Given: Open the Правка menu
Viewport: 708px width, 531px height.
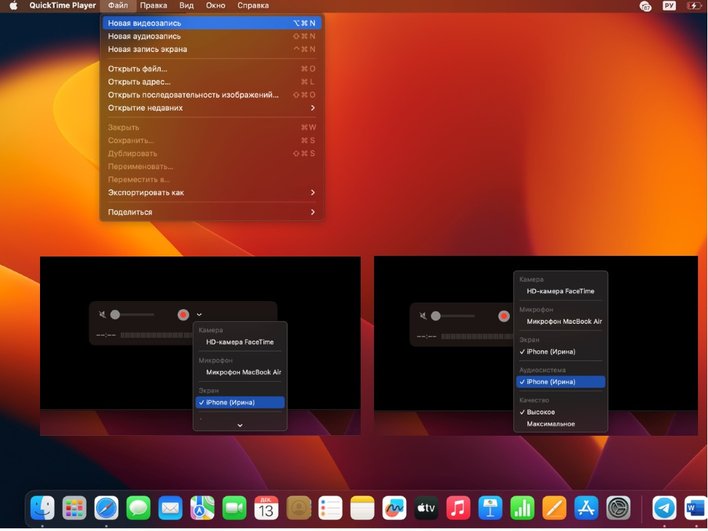Looking at the screenshot, I should pos(154,6).
